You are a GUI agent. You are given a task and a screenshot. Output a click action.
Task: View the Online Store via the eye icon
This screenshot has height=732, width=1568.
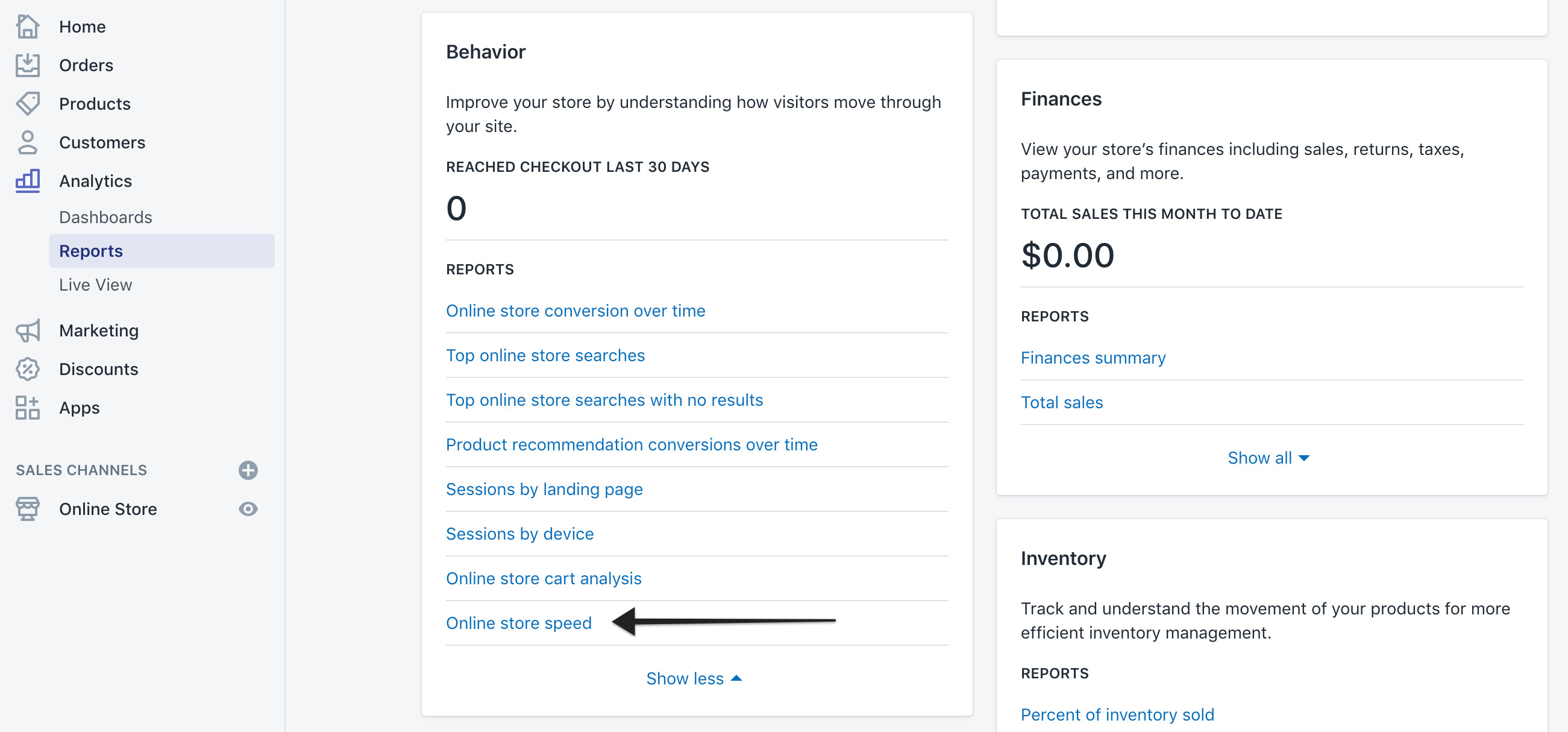click(x=248, y=509)
